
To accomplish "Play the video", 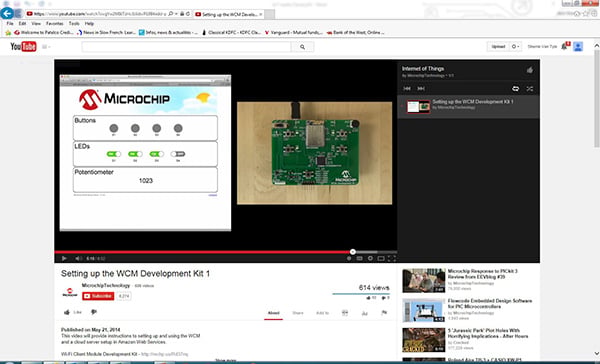I will [x=64, y=258].
